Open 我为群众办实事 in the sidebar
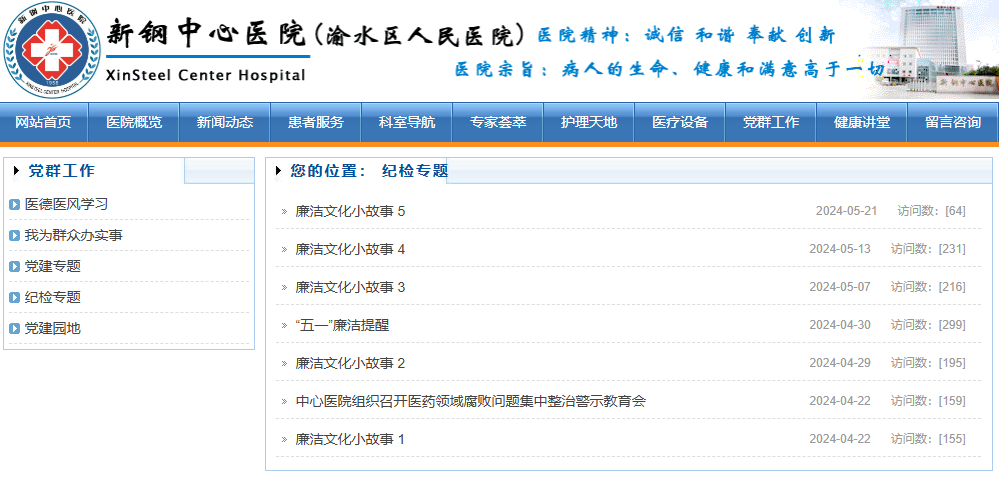The width and height of the screenshot is (999, 481). 74,236
